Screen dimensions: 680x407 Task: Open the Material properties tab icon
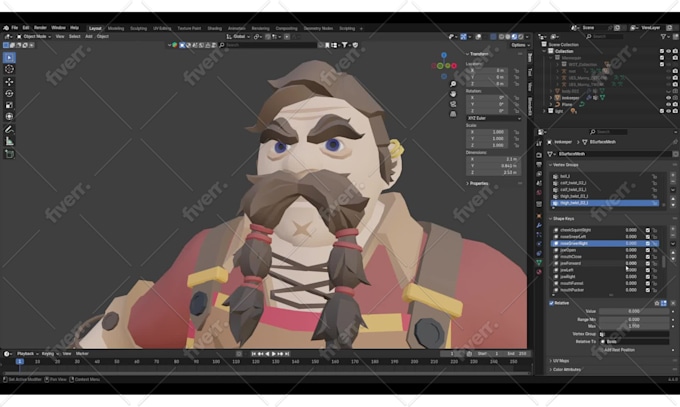tap(539, 272)
